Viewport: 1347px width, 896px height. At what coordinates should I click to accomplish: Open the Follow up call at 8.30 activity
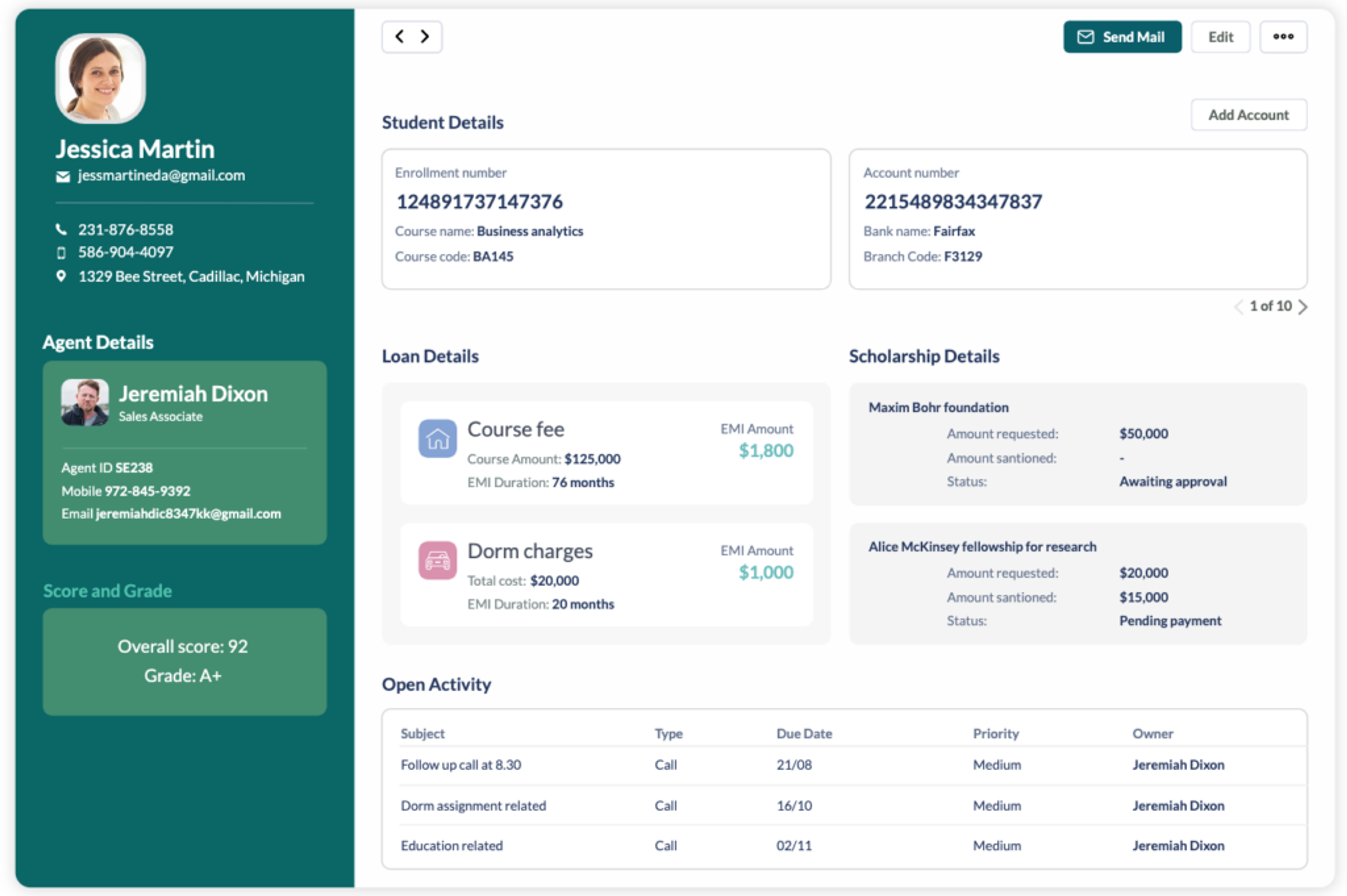pyautogui.click(x=461, y=764)
